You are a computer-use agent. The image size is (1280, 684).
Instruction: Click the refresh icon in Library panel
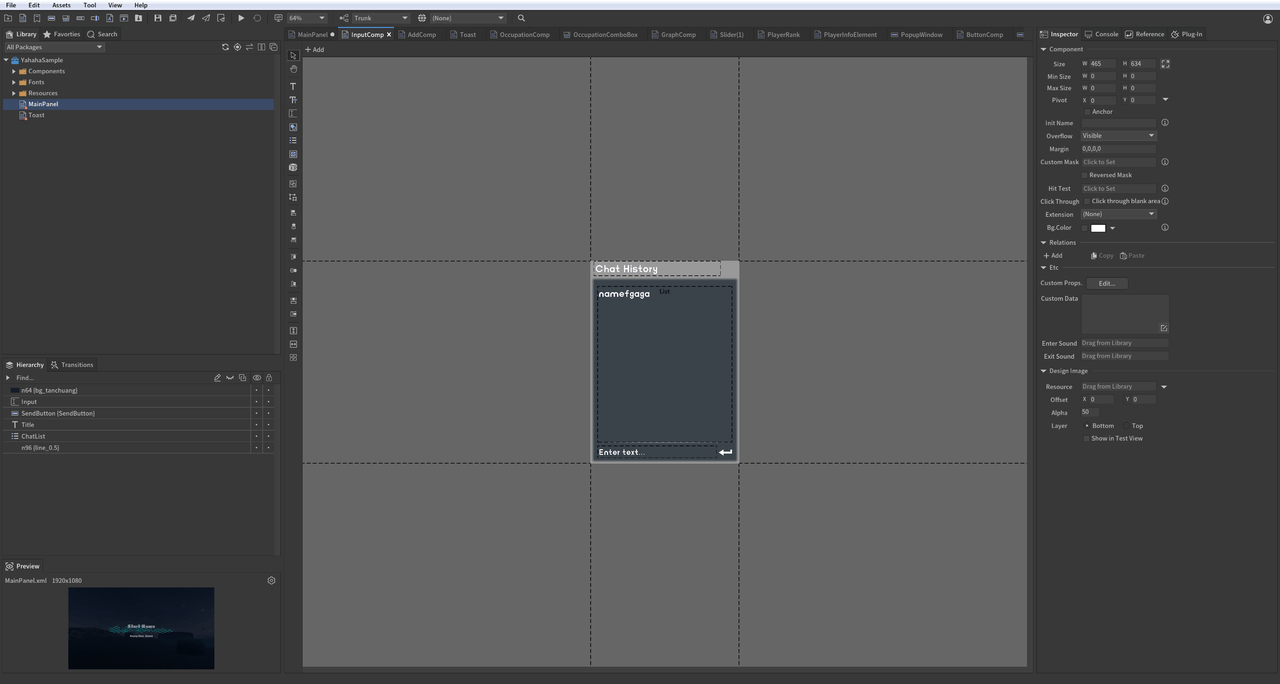(225, 47)
